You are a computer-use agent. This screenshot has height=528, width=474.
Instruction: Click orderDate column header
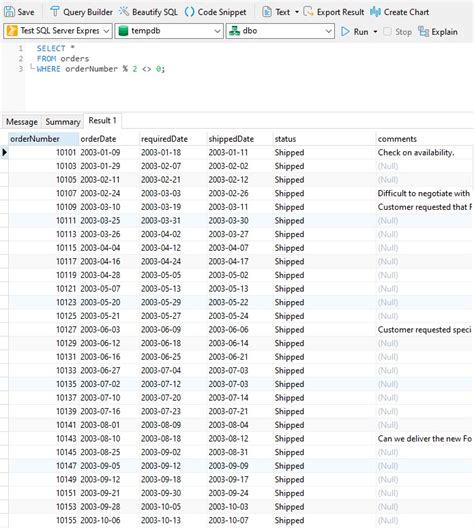click(x=108, y=139)
